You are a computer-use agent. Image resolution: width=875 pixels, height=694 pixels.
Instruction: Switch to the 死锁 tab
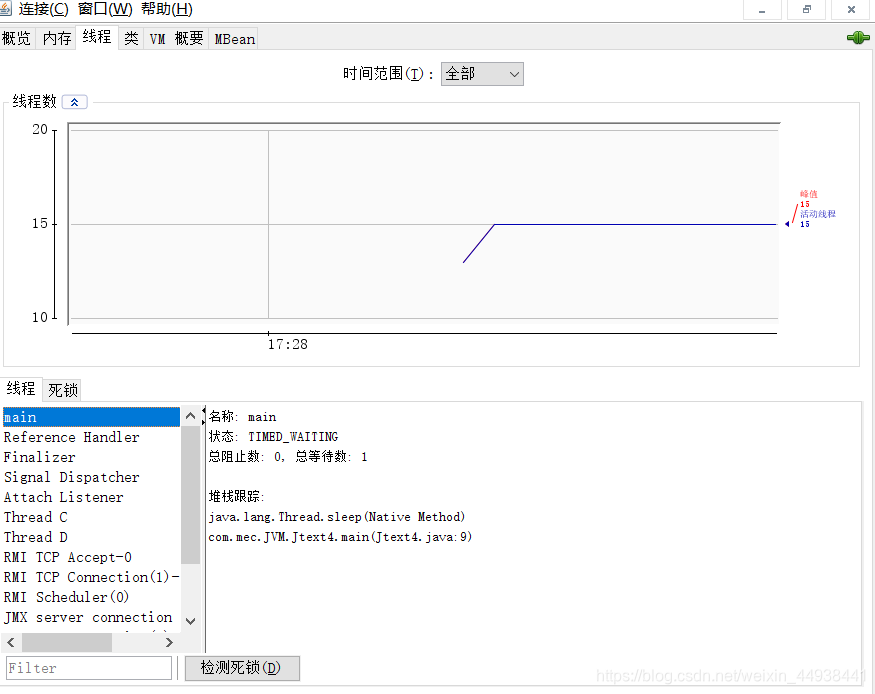click(61, 389)
